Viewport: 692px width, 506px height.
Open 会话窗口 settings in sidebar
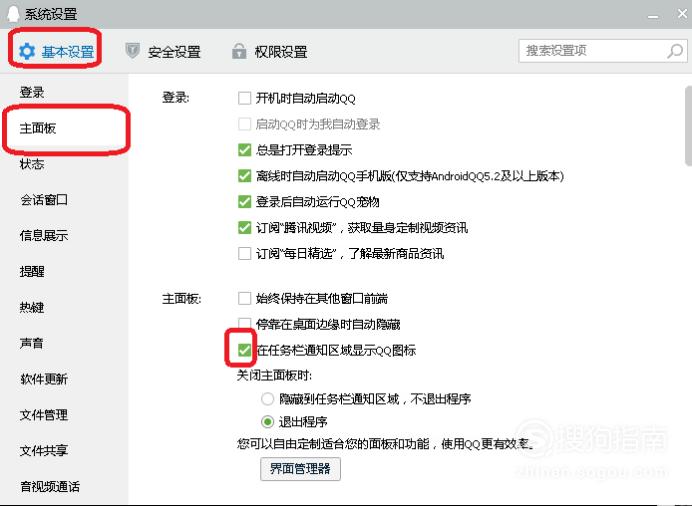44,200
